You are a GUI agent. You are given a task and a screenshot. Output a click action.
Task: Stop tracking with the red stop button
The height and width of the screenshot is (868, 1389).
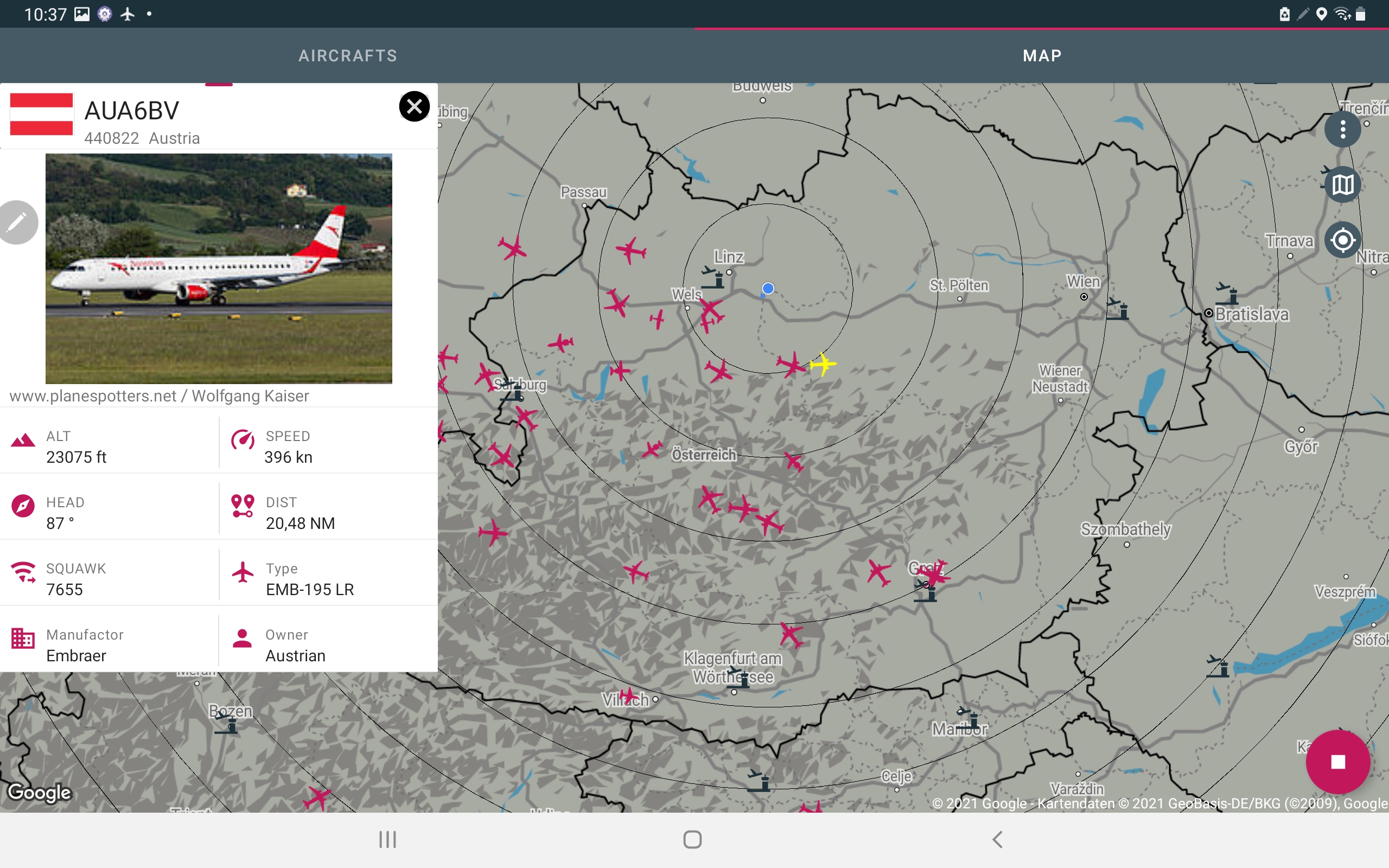1338,762
